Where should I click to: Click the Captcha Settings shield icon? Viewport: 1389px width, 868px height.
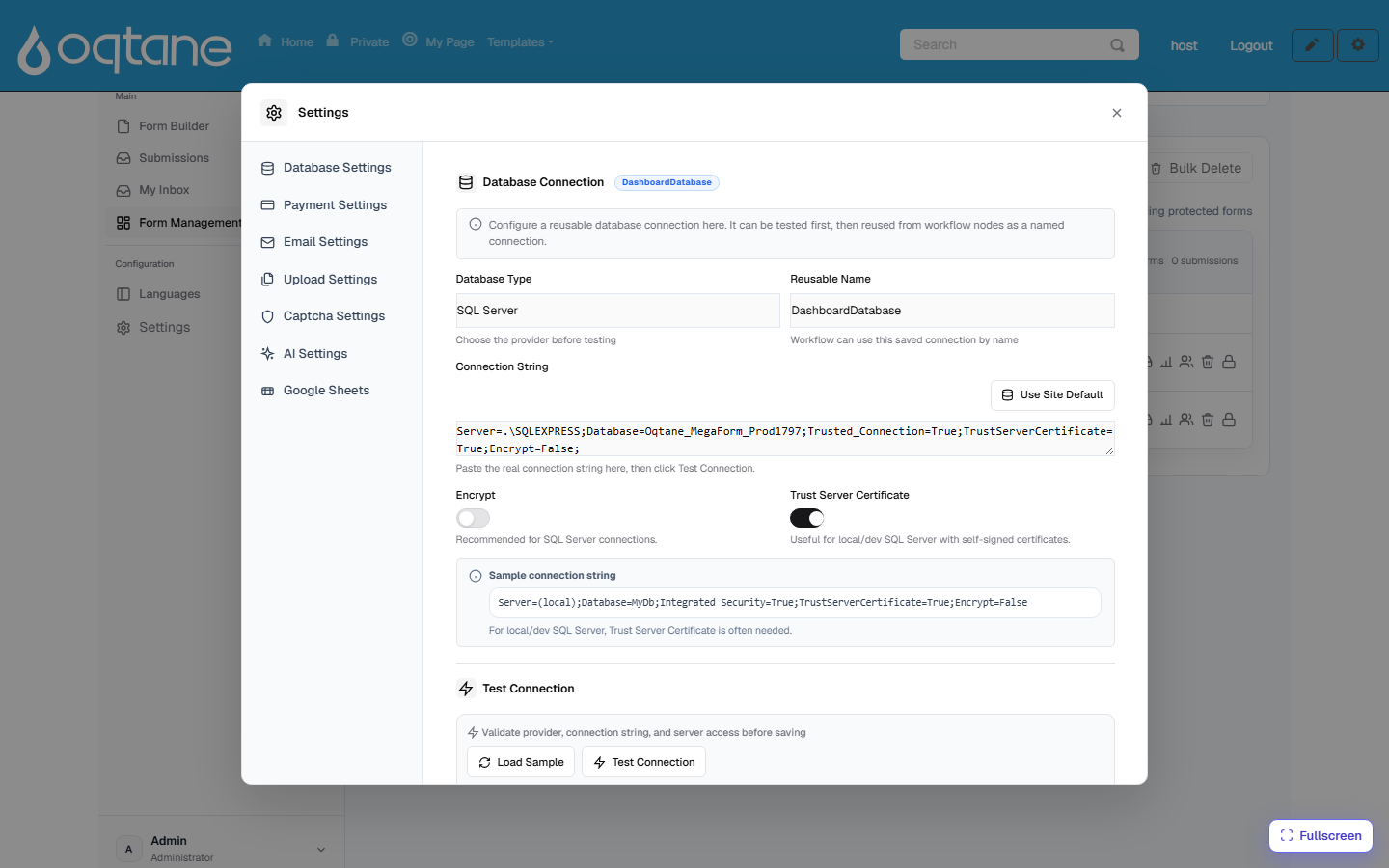268,316
